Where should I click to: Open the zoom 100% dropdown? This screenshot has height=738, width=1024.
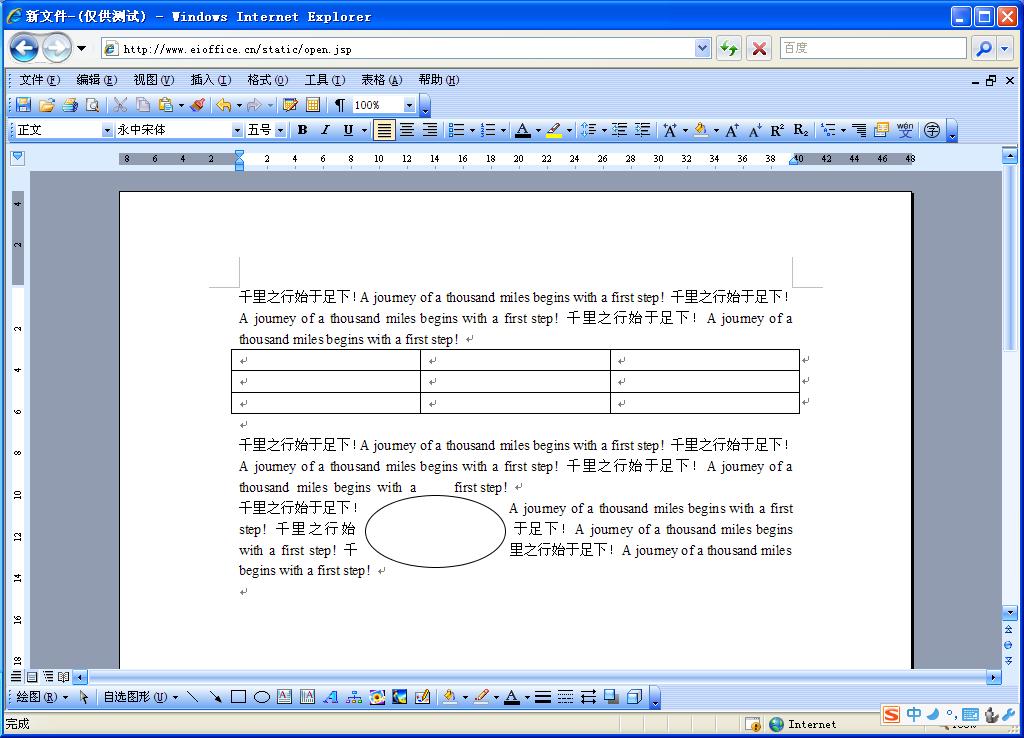point(409,104)
